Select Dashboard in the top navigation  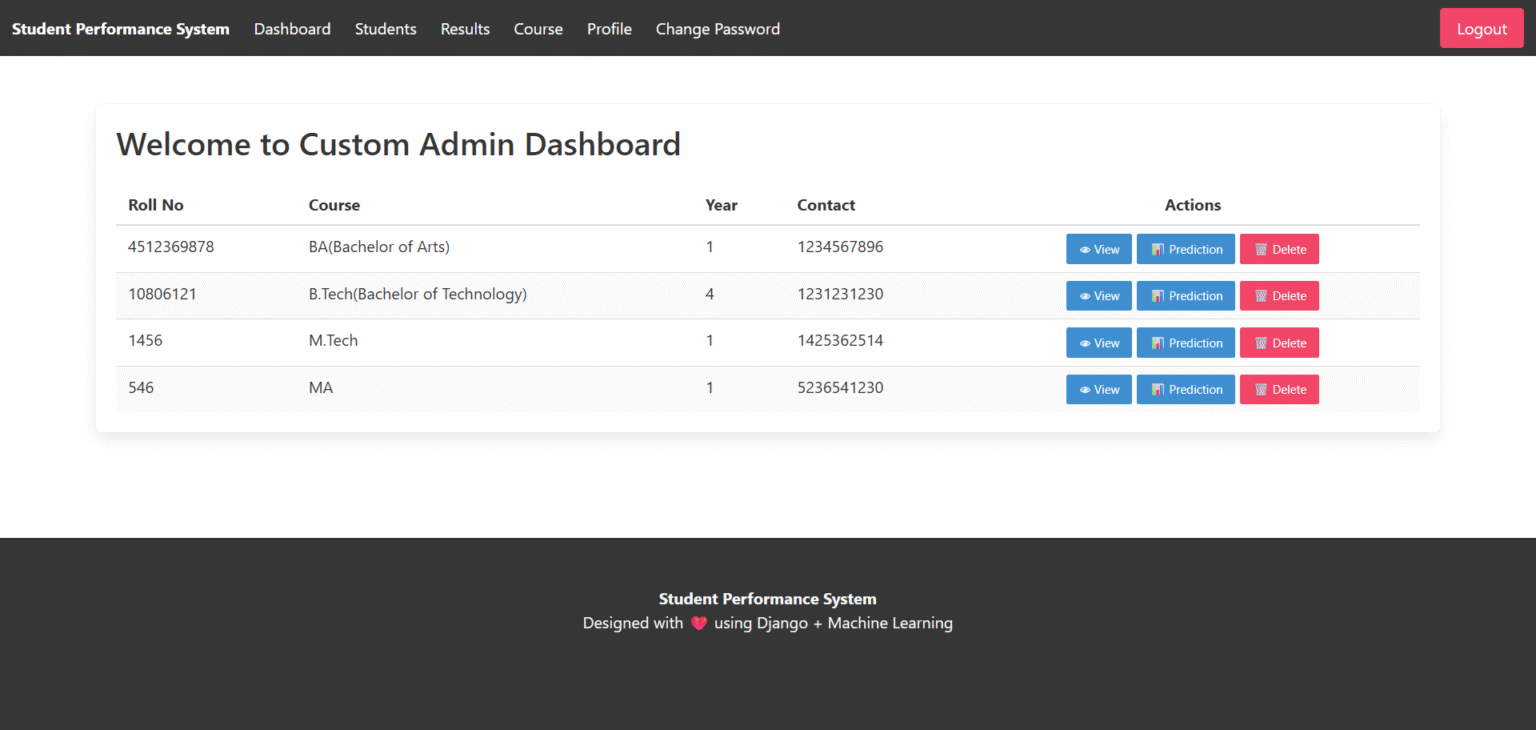click(292, 29)
